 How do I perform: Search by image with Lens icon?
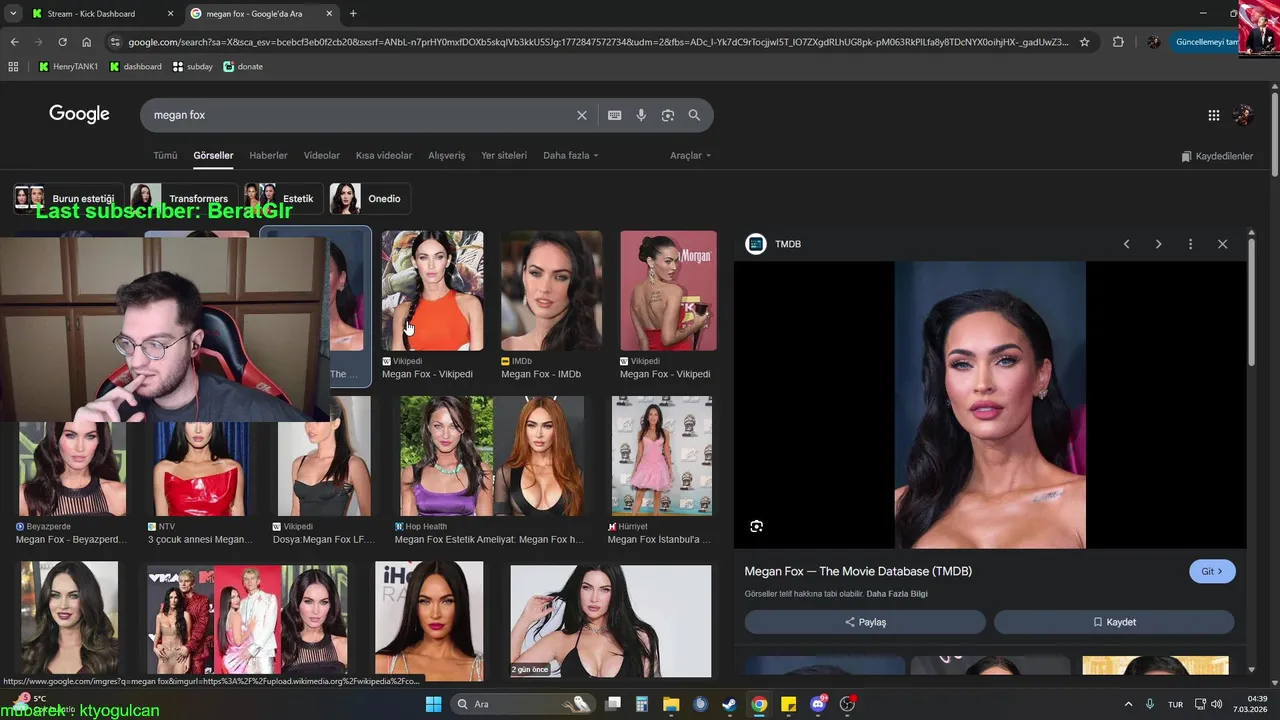668,115
